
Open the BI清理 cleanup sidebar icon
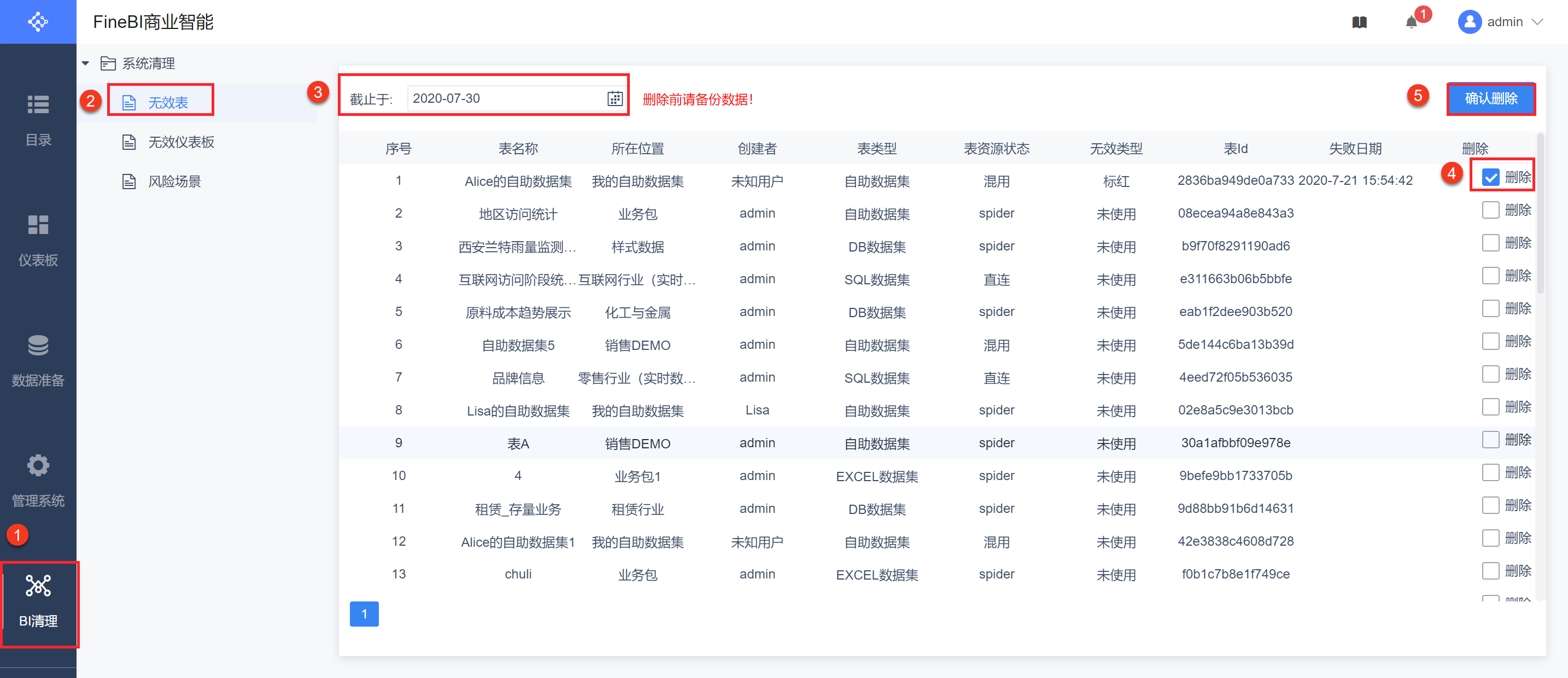point(38,586)
